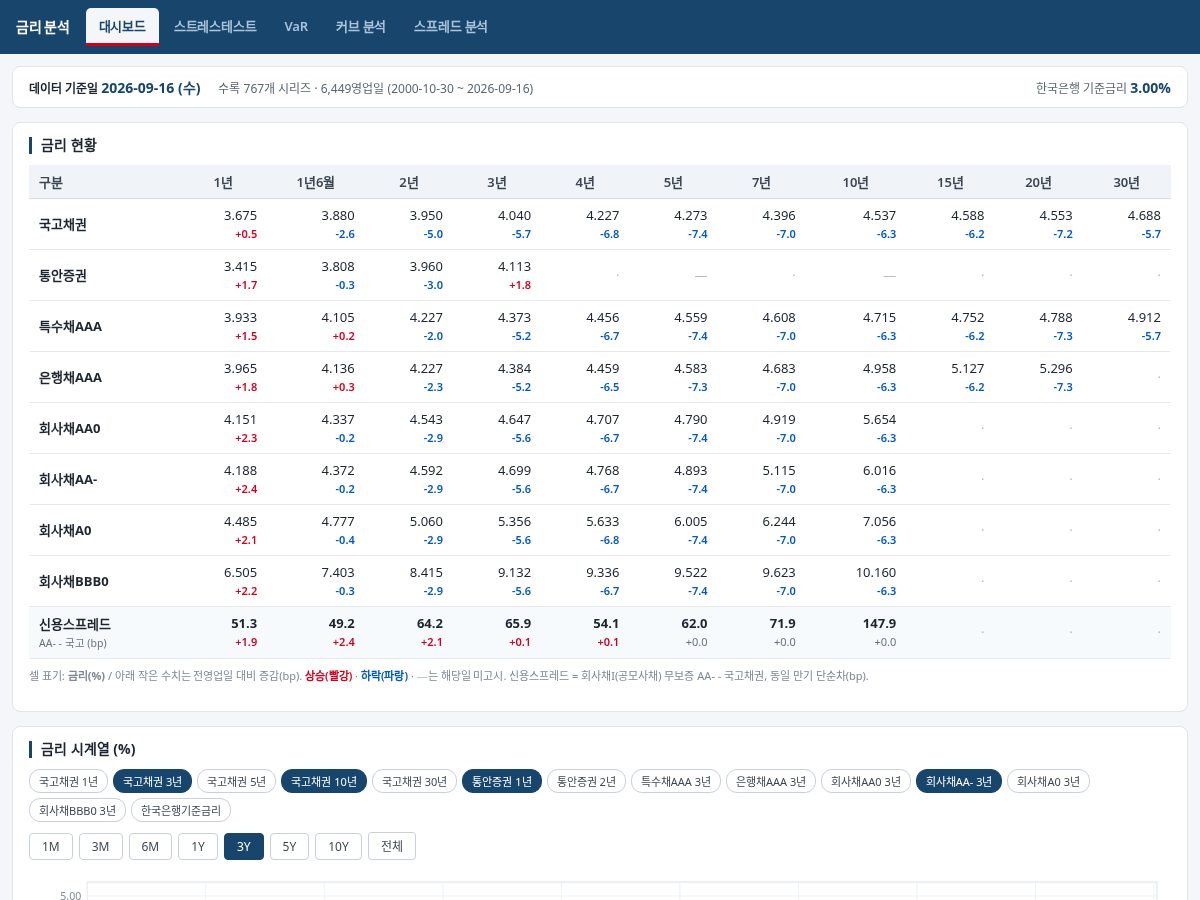
Task: Click the 통안증권 3년 value 4.113
Action: tap(514, 267)
